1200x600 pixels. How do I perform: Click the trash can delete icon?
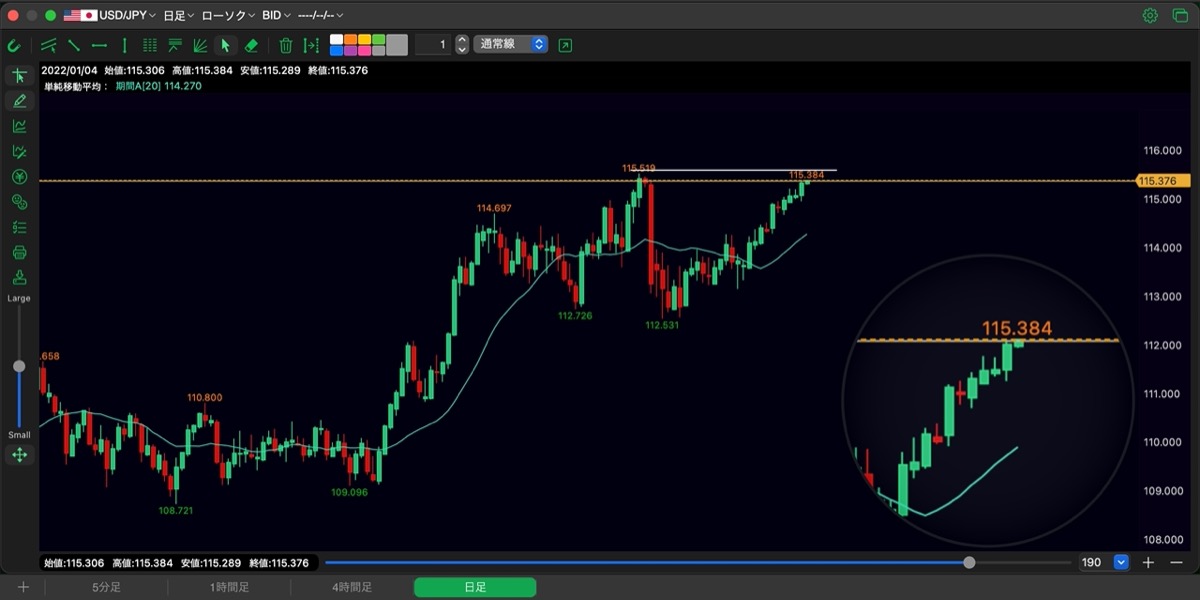tap(286, 45)
